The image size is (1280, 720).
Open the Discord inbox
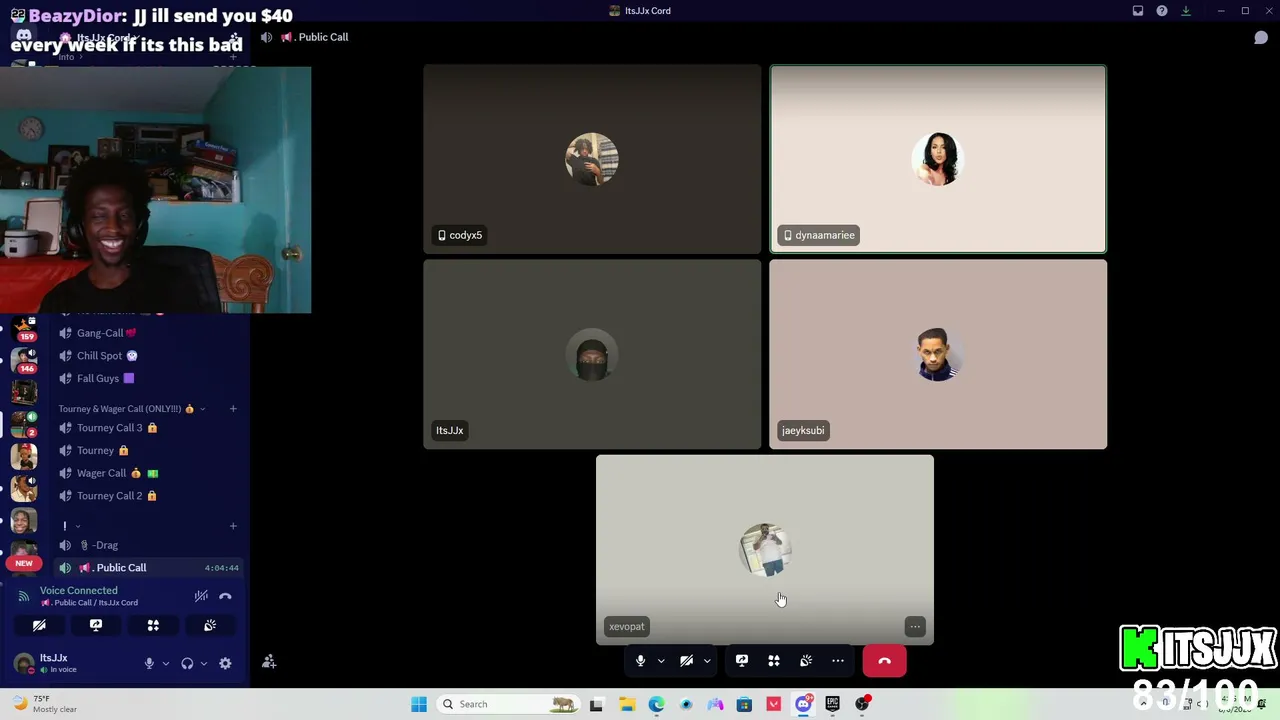pyautogui.click(x=1138, y=11)
